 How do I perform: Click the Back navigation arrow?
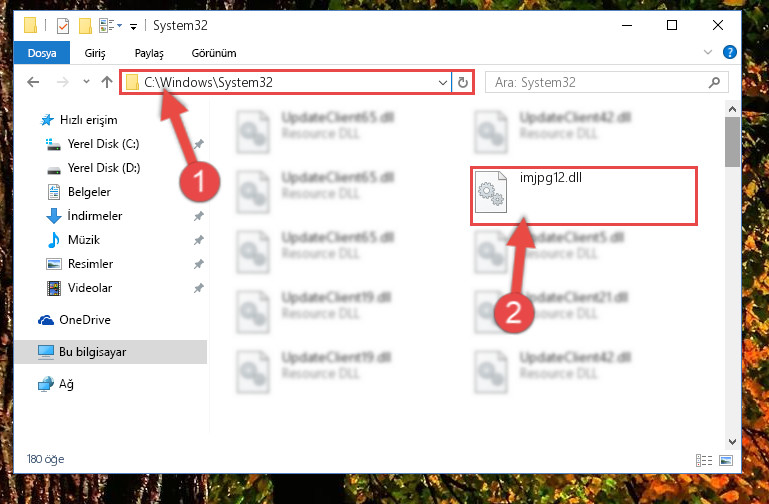coord(33,82)
